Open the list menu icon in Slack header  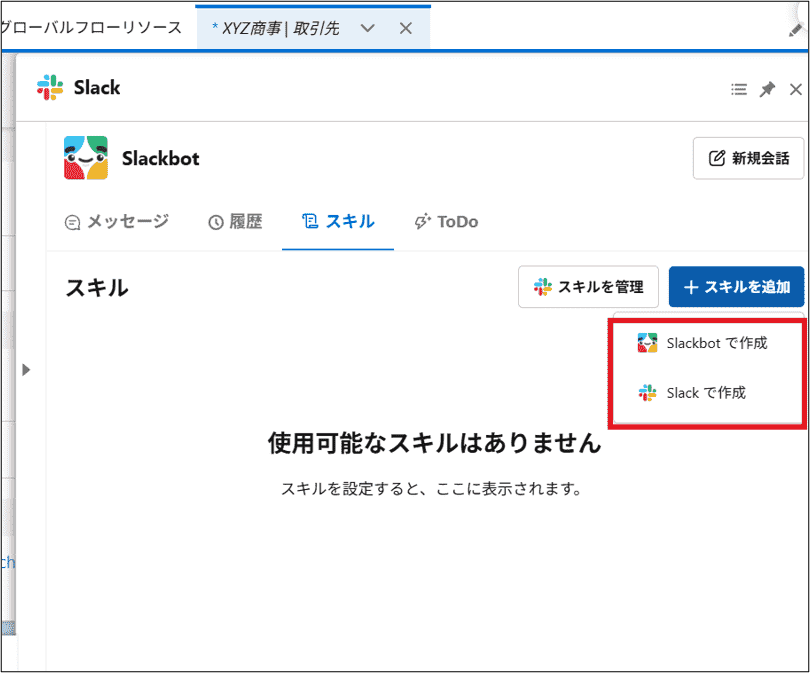(x=739, y=89)
